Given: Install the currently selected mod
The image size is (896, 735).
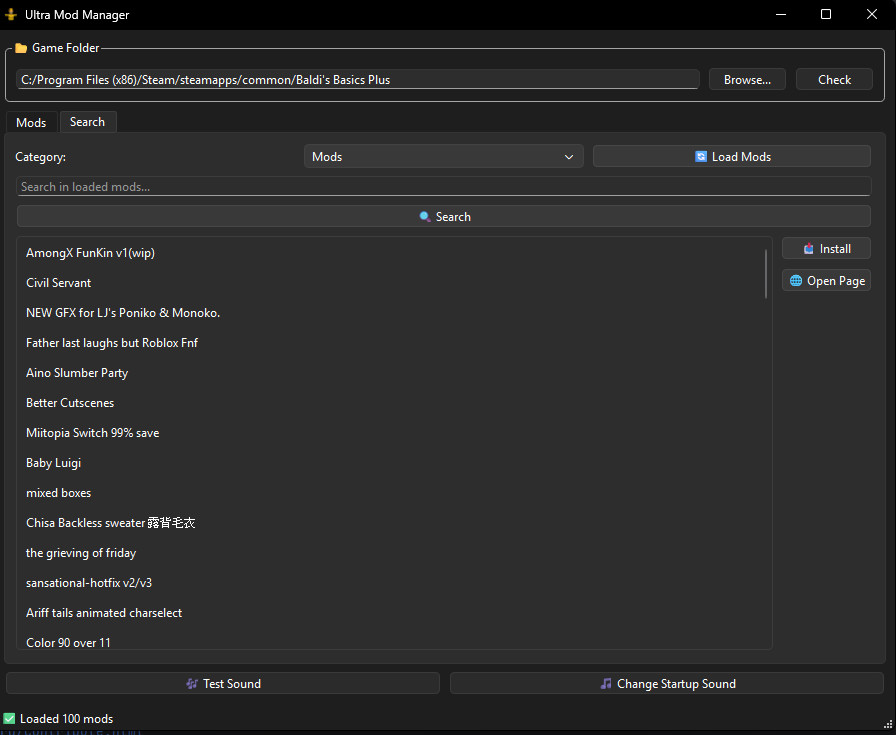Looking at the screenshot, I should tap(826, 248).
